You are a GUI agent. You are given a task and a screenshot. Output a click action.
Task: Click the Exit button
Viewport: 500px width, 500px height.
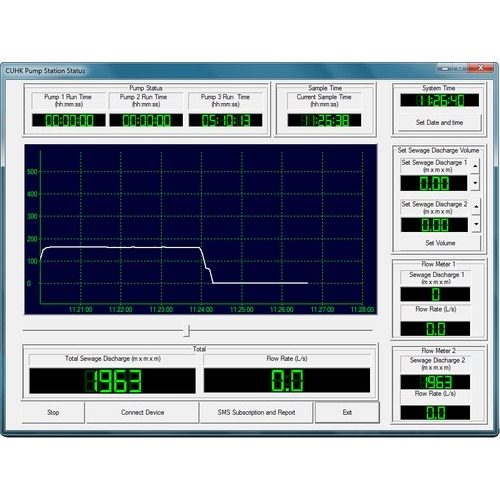[x=347, y=413]
